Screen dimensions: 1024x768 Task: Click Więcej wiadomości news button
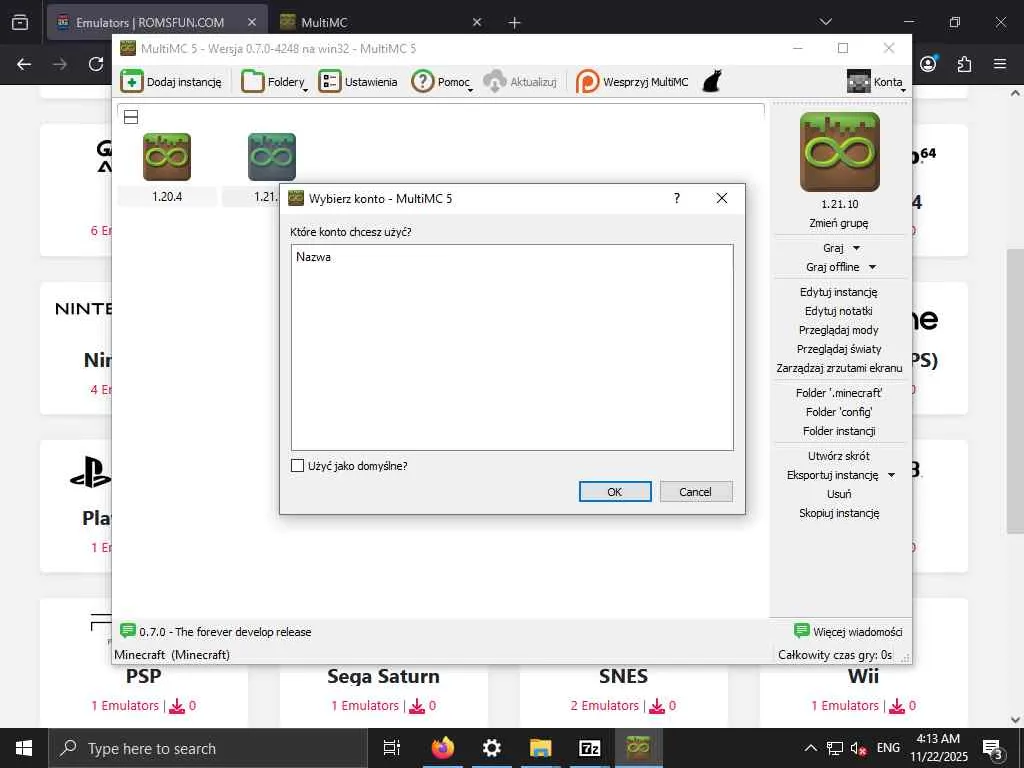click(x=848, y=632)
